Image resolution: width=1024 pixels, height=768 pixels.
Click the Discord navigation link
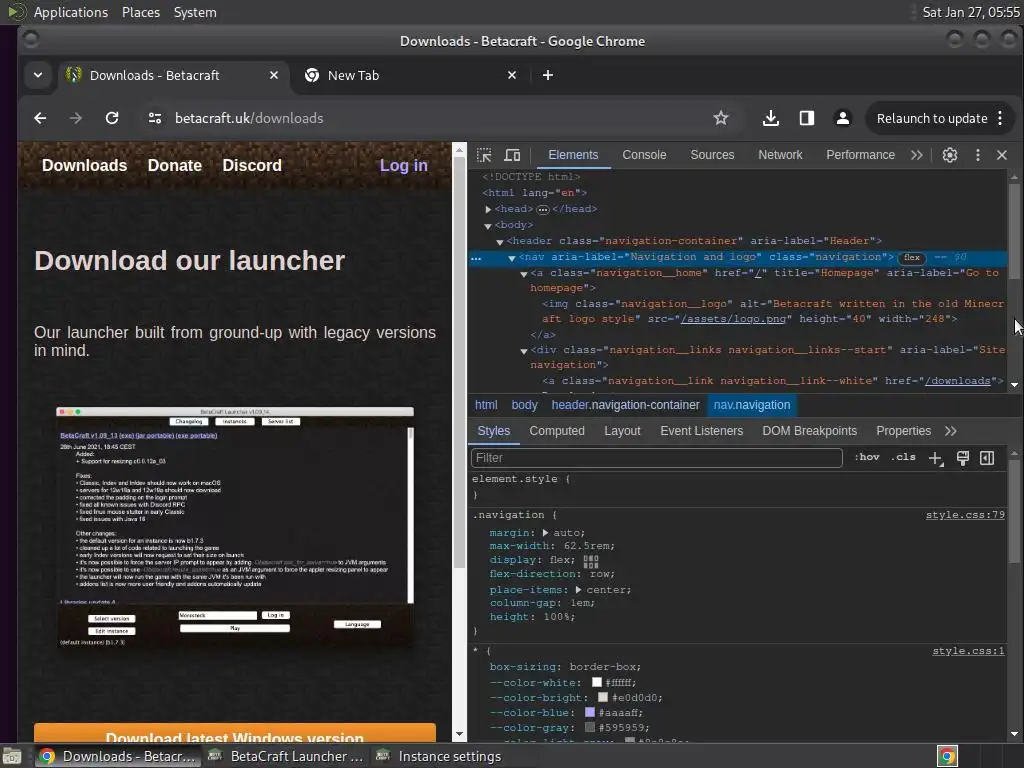[252, 166]
